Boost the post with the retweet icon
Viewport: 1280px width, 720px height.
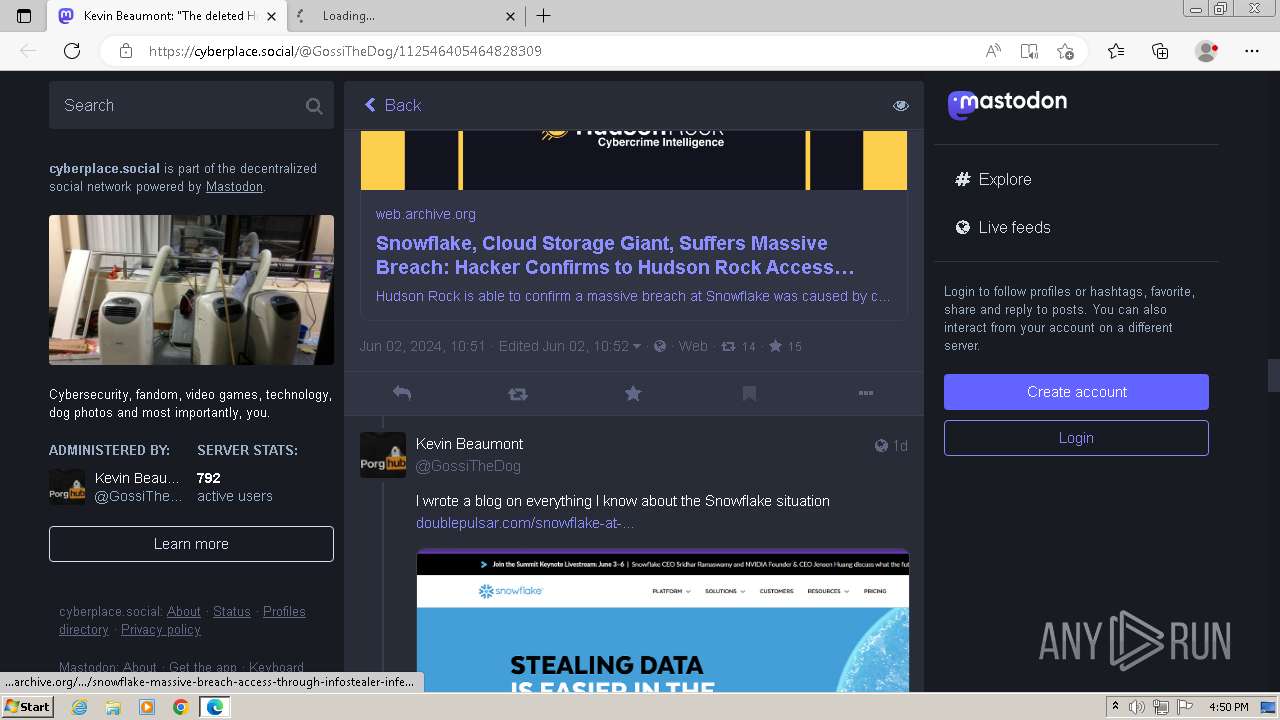coord(517,394)
